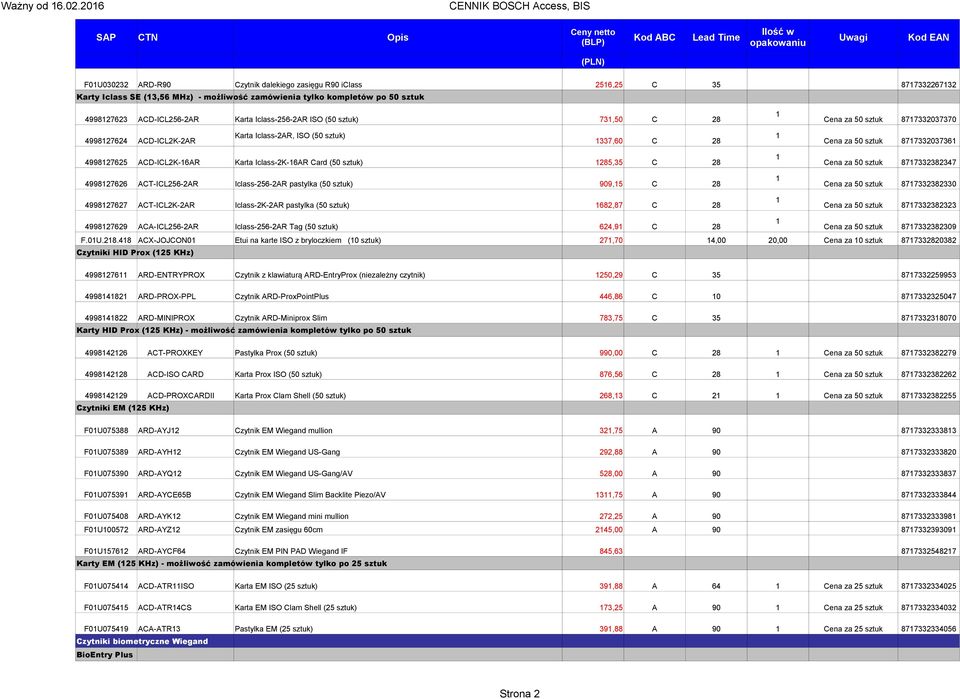
Task: Select EAN code 8717332267132
Action: click(928, 85)
